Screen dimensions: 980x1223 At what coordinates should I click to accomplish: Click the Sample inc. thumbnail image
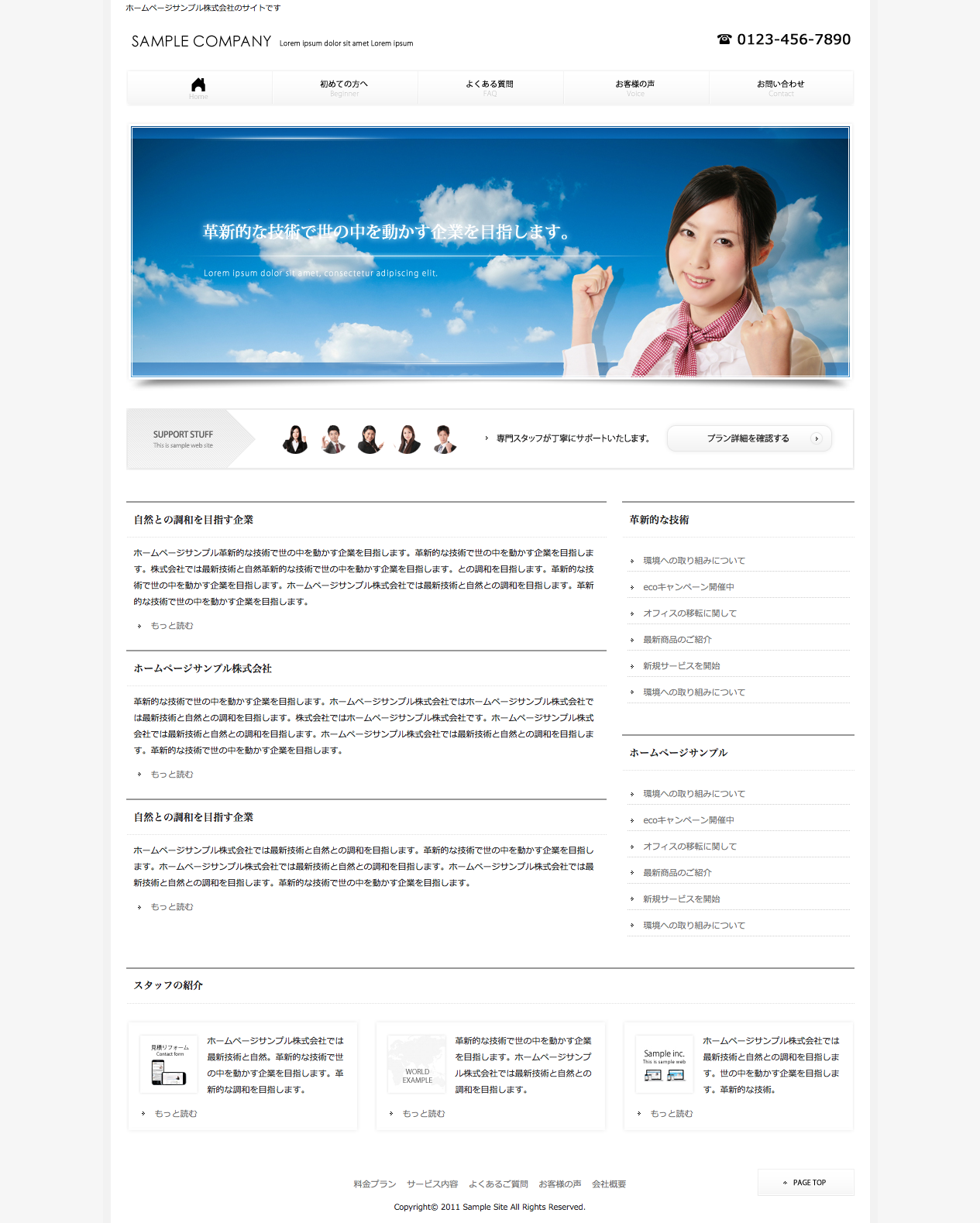click(665, 1064)
